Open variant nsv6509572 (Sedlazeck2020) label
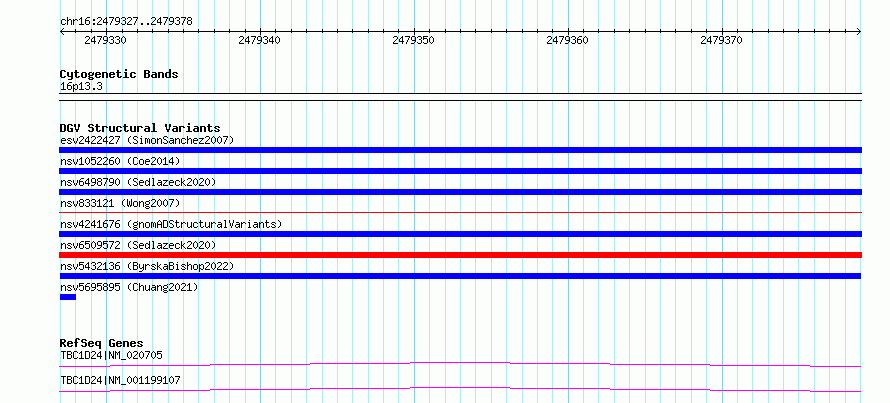Screen dimensions: 890x403 point(138,245)
